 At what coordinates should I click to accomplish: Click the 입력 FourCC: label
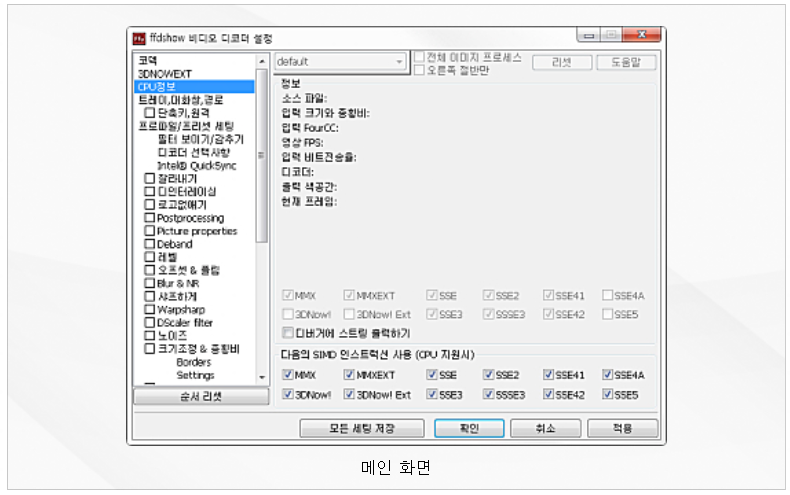tap(310, 128)
